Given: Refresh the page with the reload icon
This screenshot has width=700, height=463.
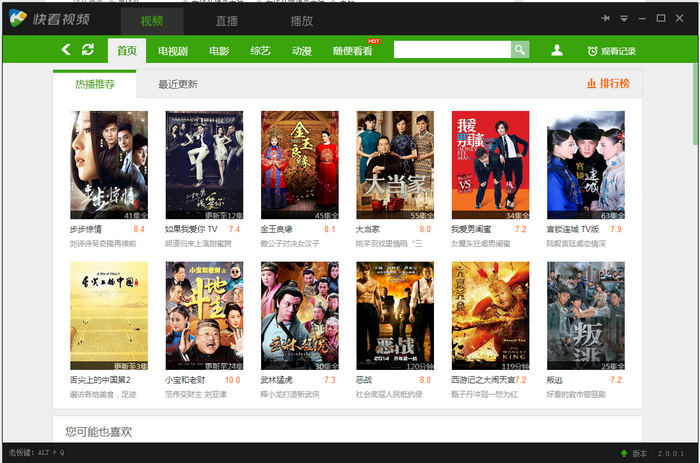Looking at the screenshot, I should point(88,50).
